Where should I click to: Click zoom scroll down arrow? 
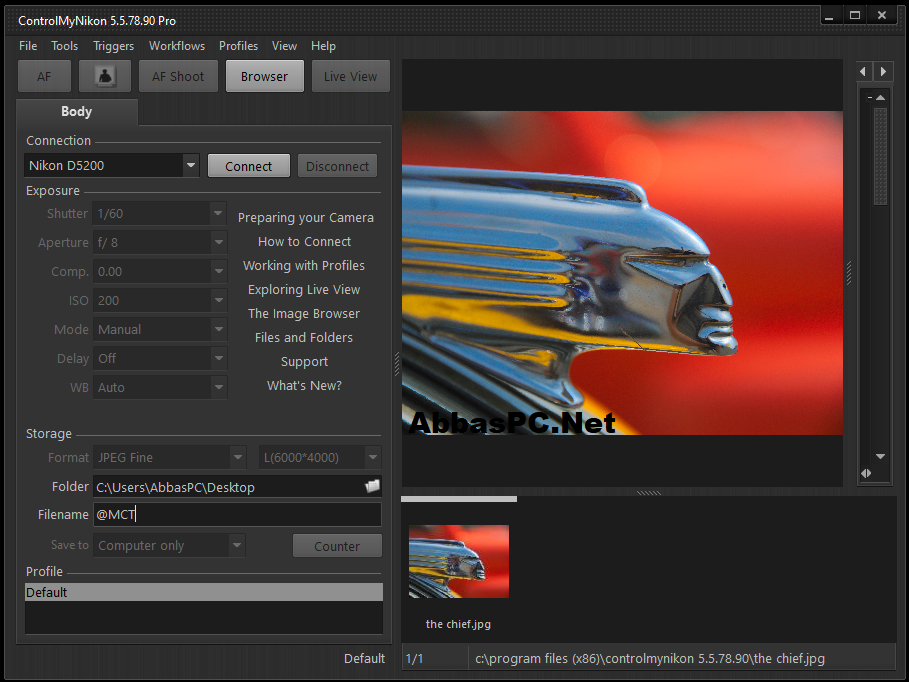pos(881,456)
